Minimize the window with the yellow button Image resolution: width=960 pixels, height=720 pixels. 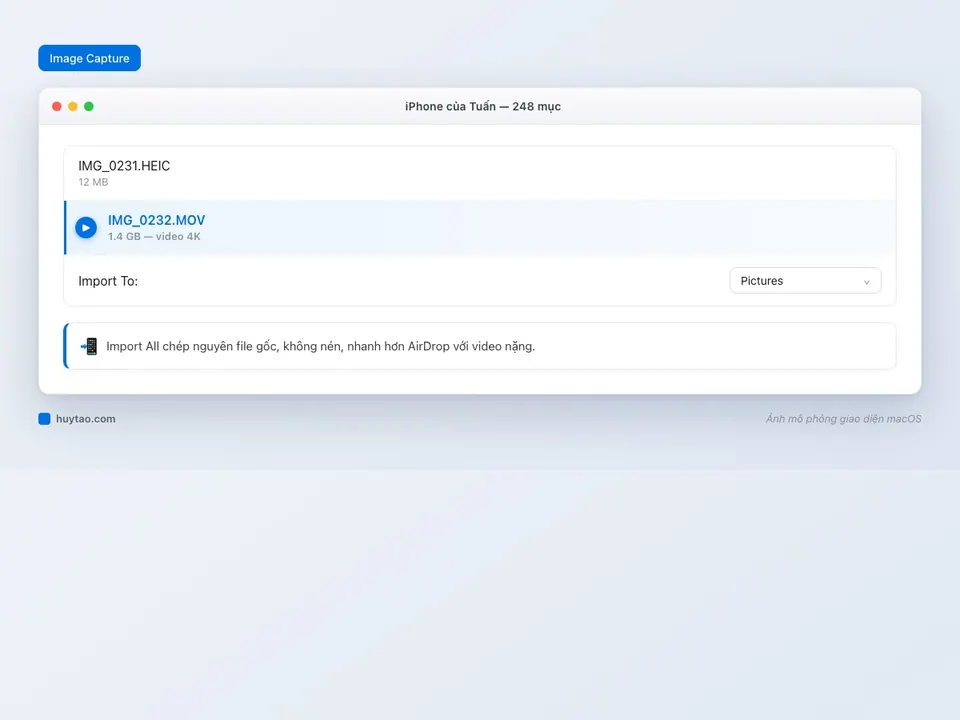pyautogui.click(x=73, y=107)
